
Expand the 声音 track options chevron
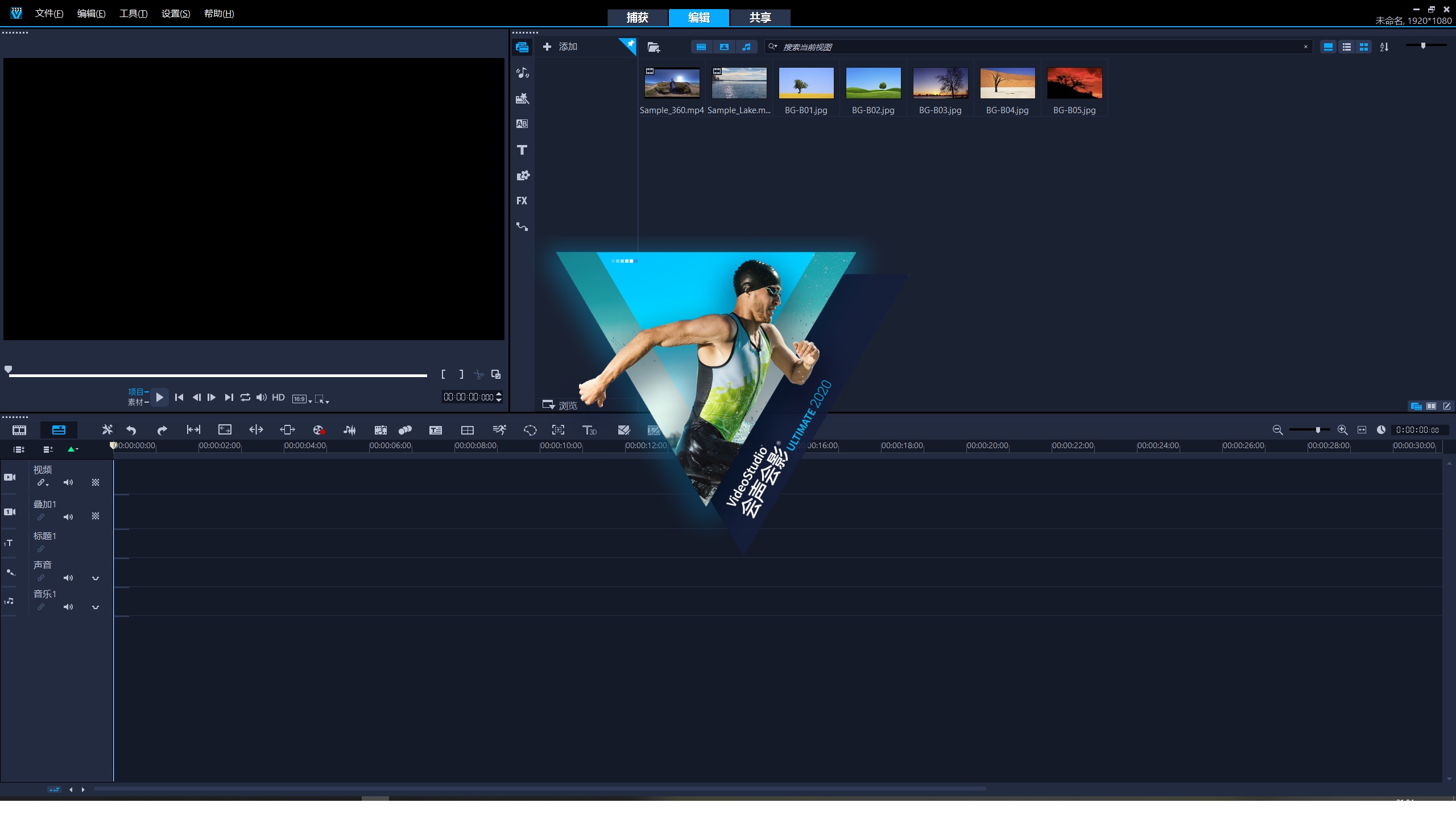96,578
